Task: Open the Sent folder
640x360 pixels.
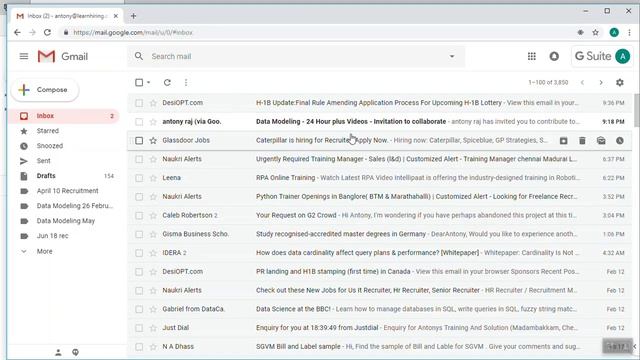Action: click(x=44, y=161)
